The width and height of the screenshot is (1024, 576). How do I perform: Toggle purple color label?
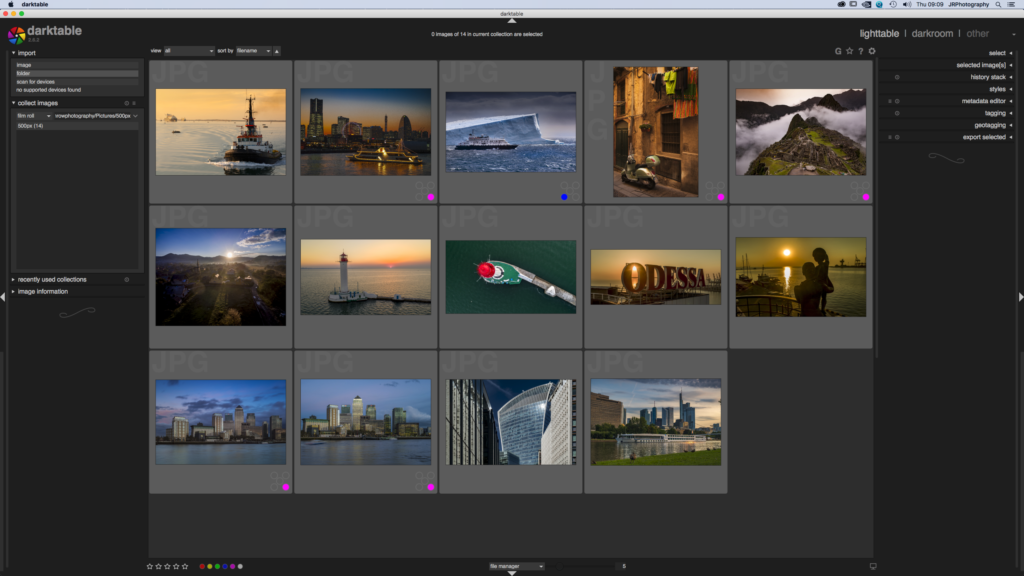point(232,566)
